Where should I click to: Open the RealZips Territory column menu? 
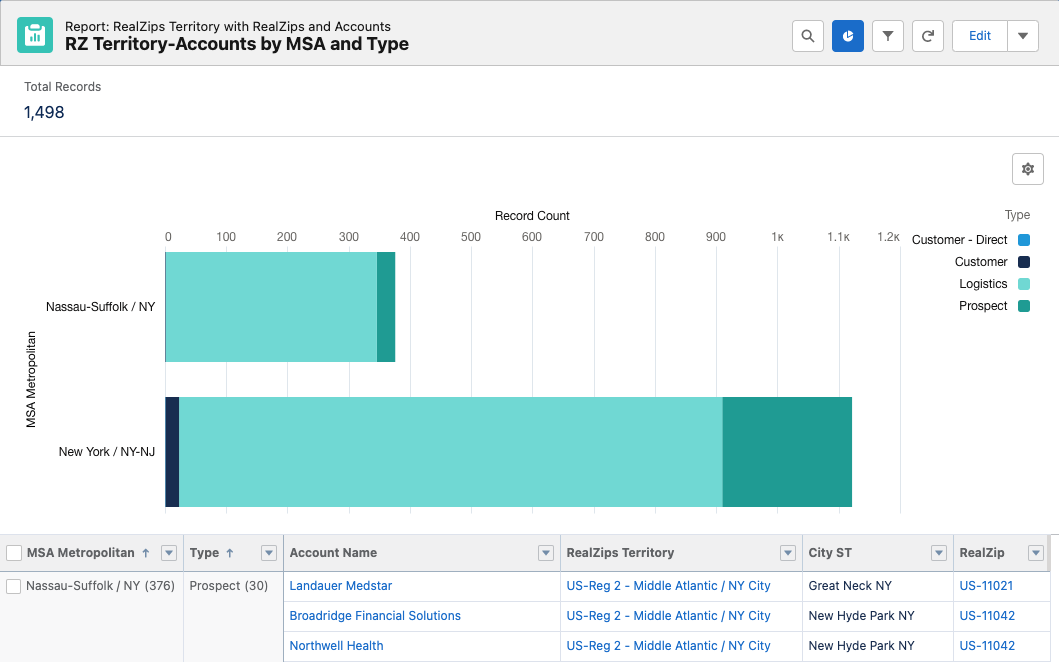click(x=787, y=553)
